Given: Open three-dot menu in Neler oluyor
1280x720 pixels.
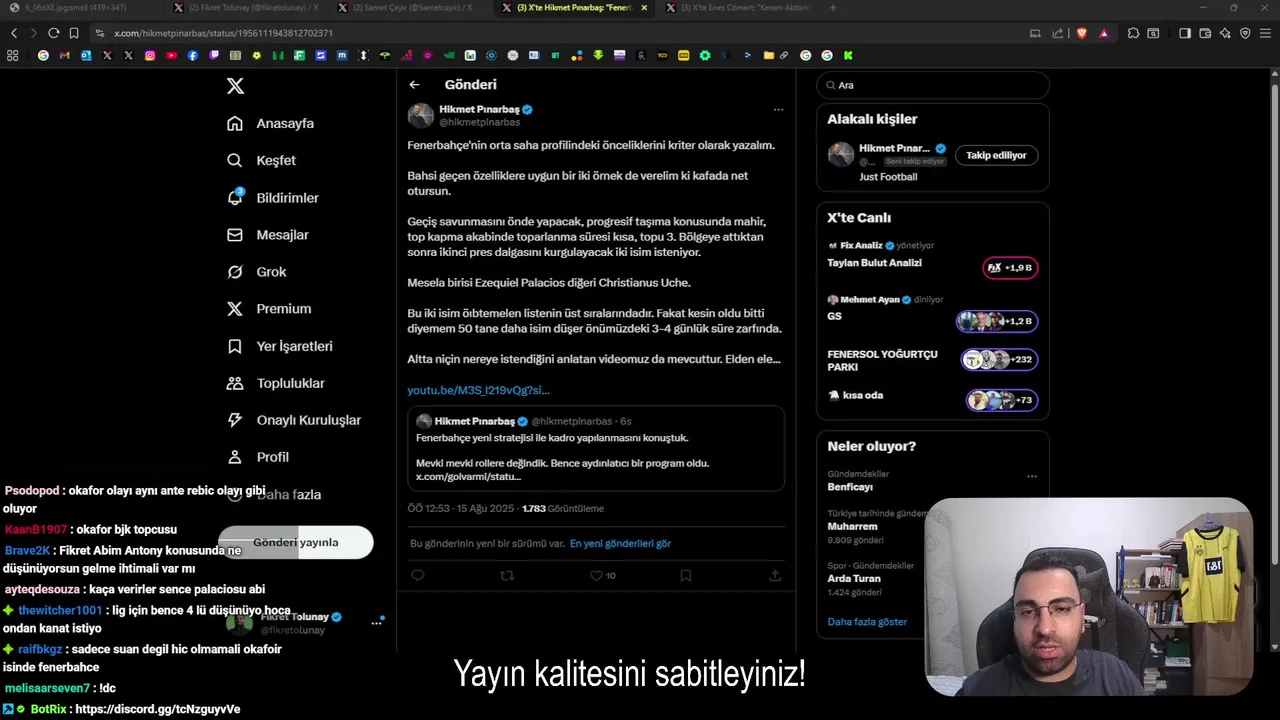Looking at the screenshot, I should click(x=1032, y=476).
